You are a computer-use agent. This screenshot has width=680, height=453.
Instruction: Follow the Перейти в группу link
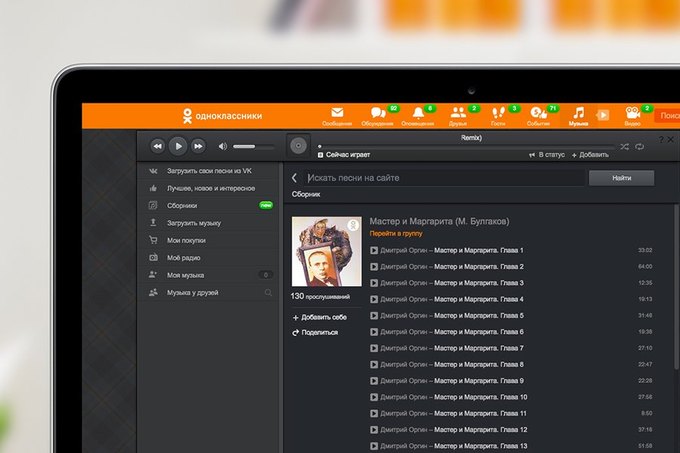[x=396, y=233]
